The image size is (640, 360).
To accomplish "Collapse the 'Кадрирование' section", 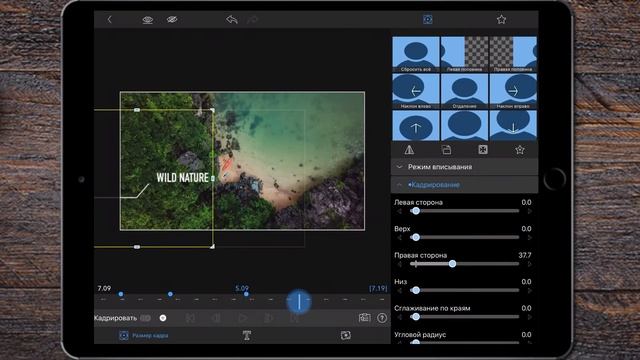I will tap(464, 185).
